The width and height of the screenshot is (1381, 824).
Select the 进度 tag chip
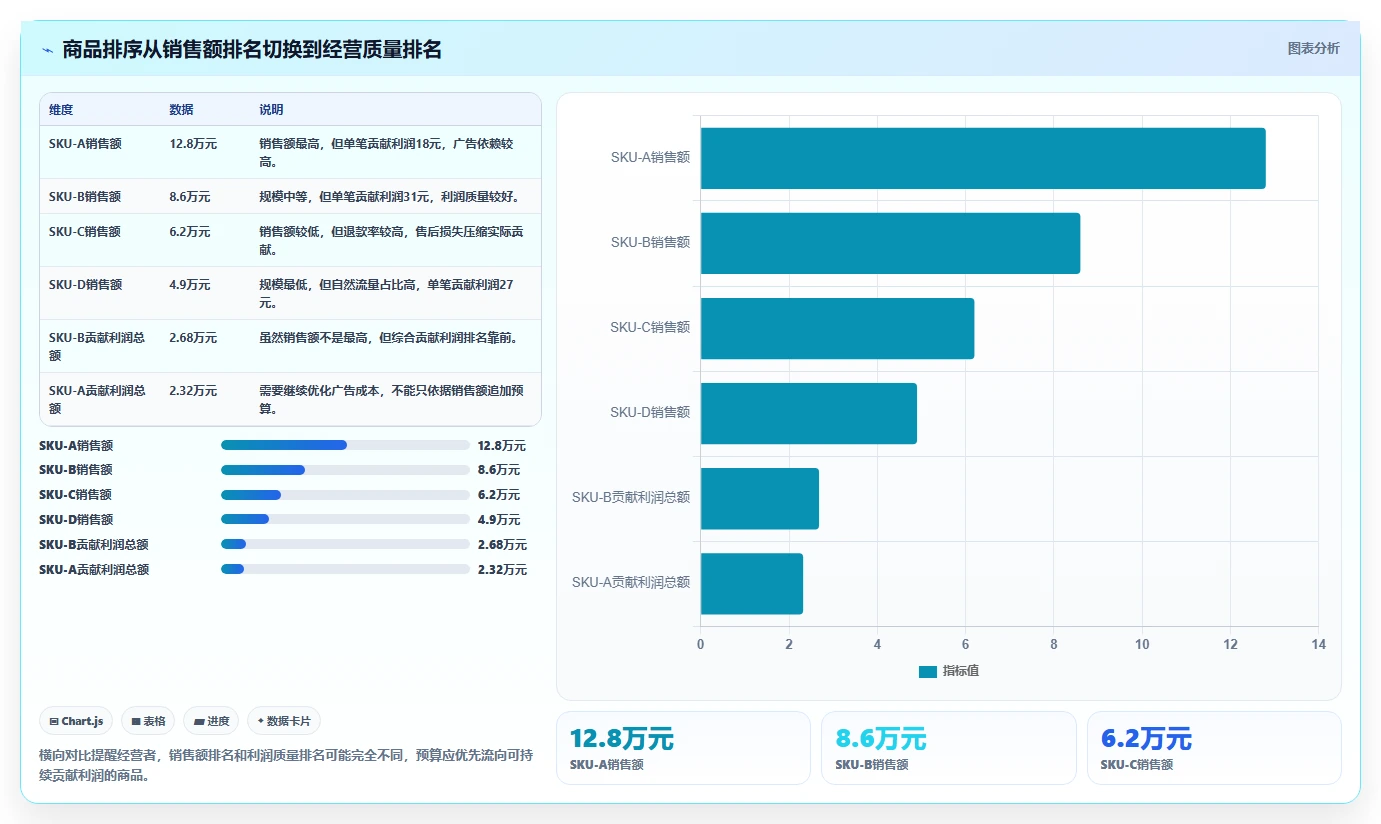(x=211, y=721)
